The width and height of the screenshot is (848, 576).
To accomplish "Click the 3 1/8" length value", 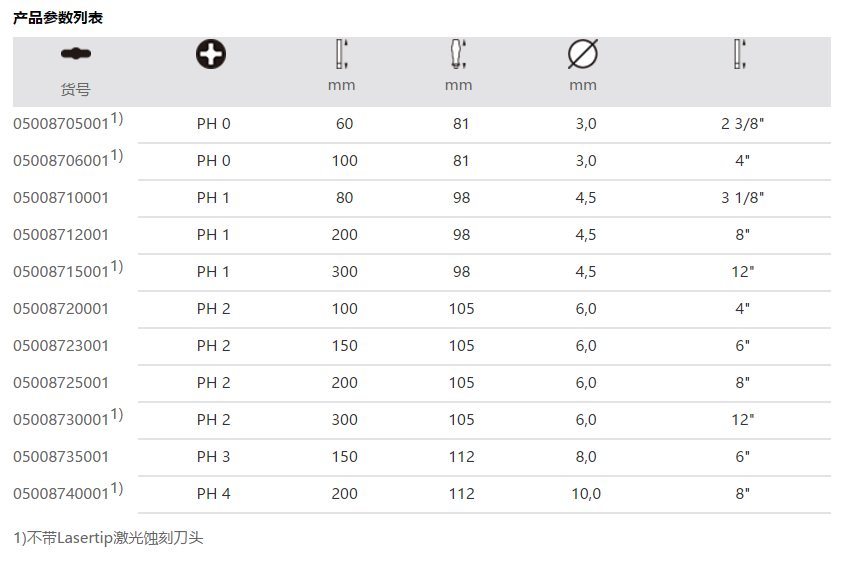I will (x=742, y=198).
